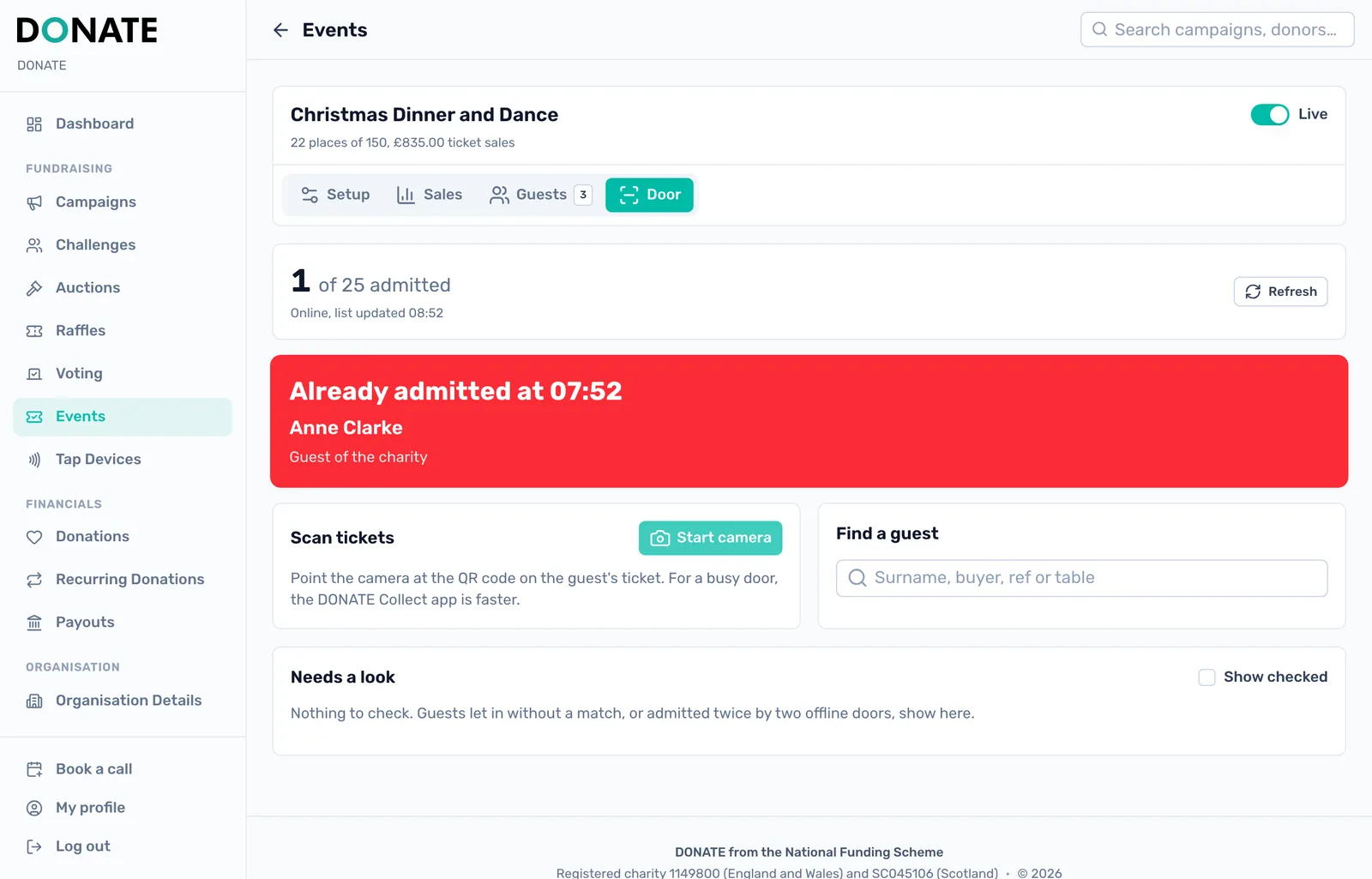
Task: Select the Payouts bank icon
Action: [x=34, y=623]
